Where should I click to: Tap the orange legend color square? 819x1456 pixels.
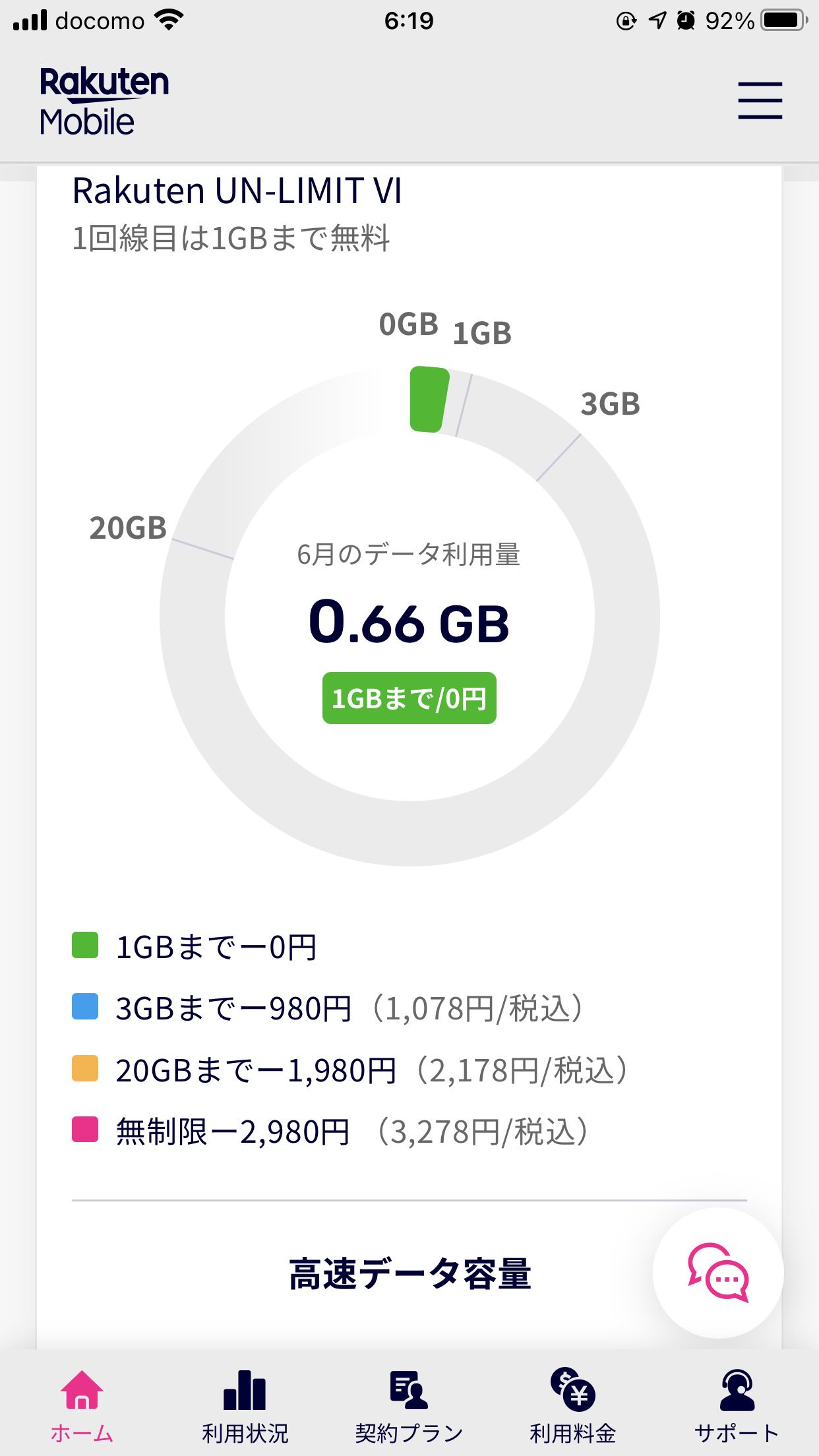tap(85, 1068)
